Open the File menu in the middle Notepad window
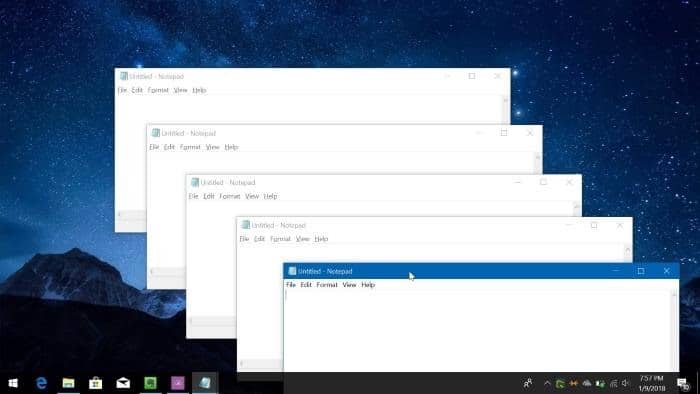 [193, 196]
